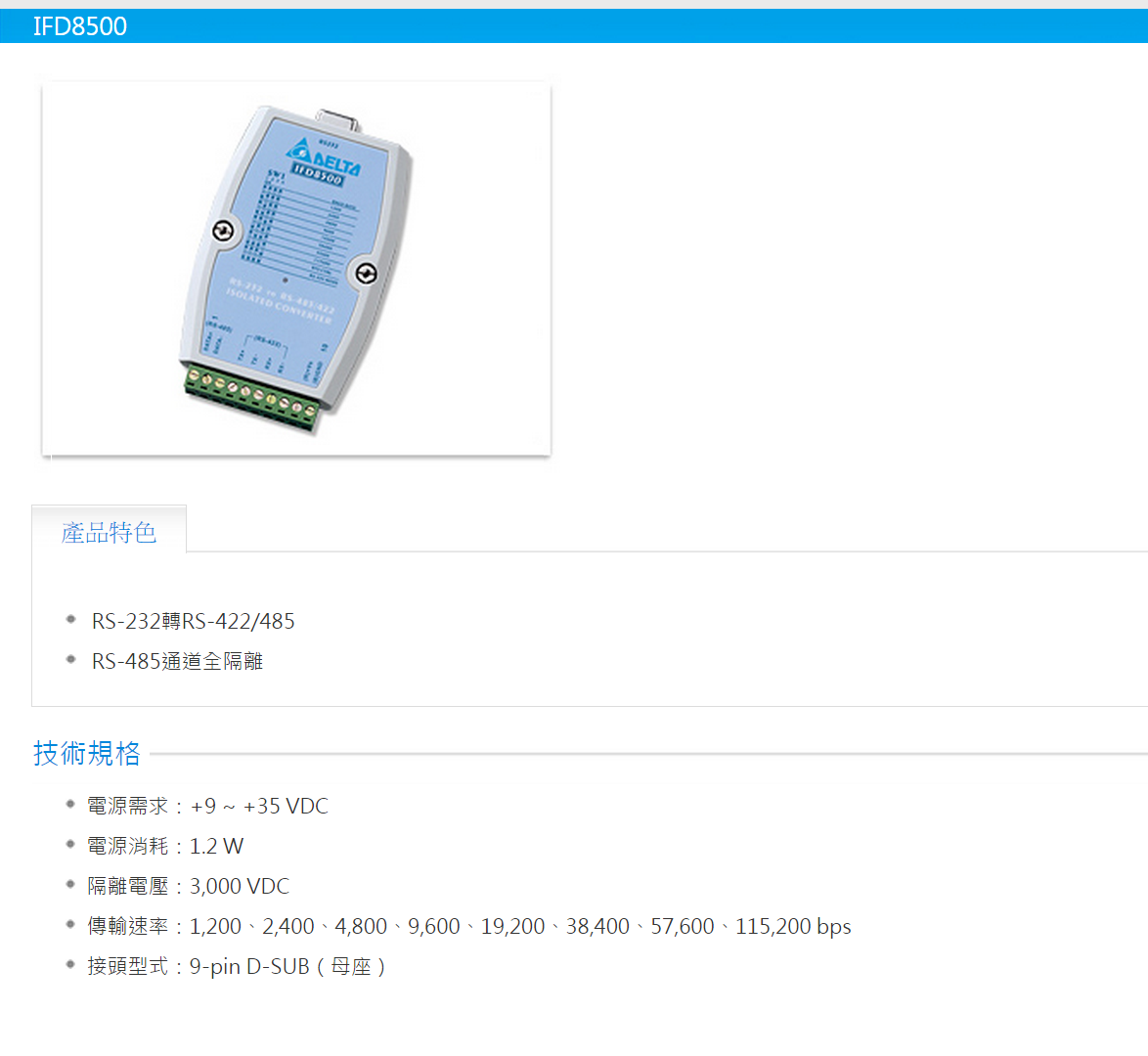Click the green terminal block on the device

click(x=251, y=400)
